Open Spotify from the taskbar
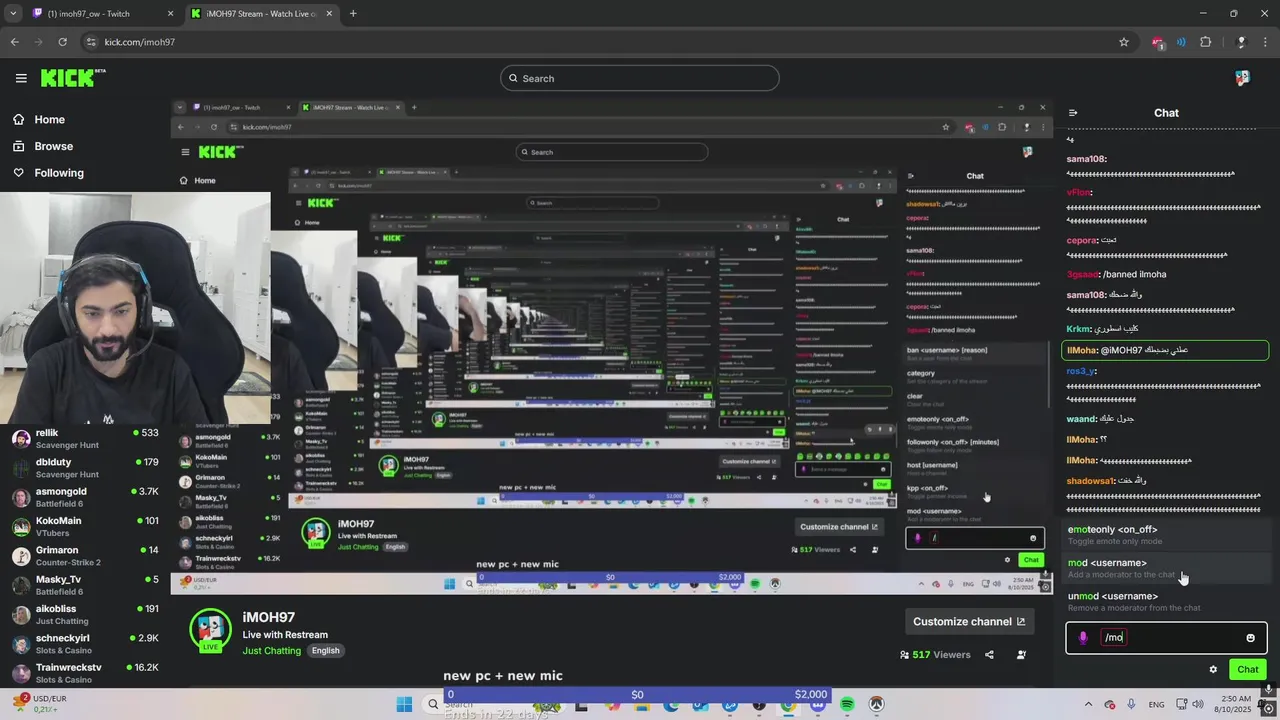This screenshot has width=1280, height=720. (x=847, y=704)
